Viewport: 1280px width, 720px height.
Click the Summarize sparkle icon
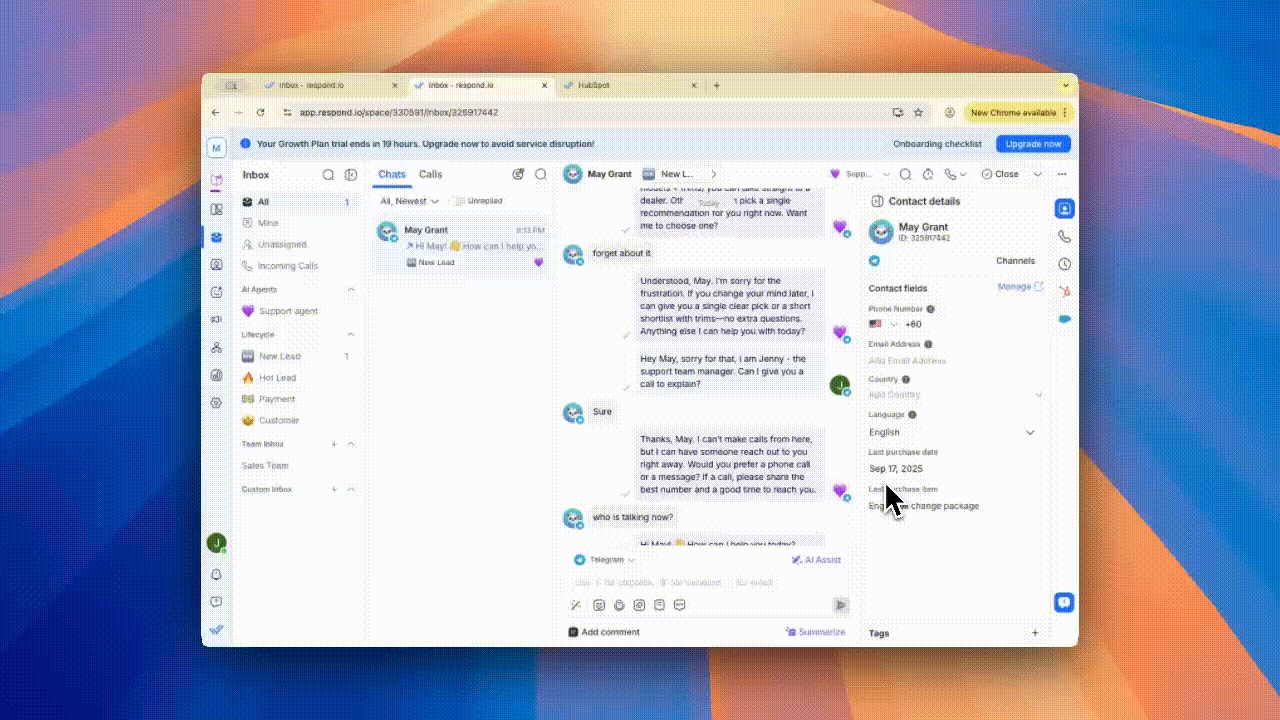pos(792,631)
